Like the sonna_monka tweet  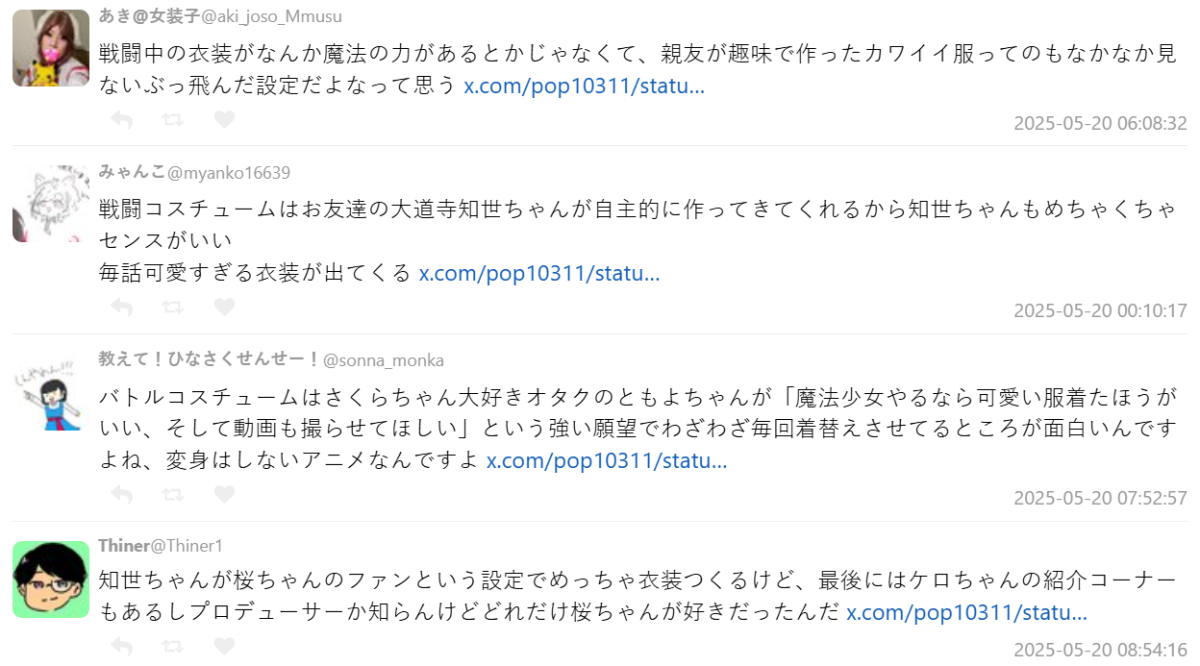click(x=224, y=494)
